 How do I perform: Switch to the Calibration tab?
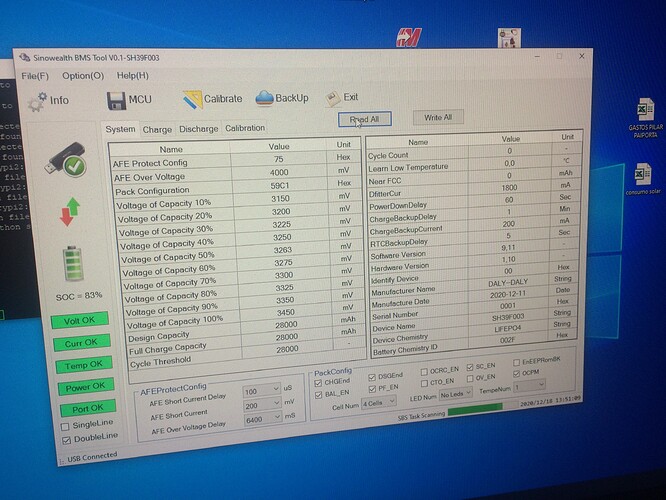[x=245, y=128]
